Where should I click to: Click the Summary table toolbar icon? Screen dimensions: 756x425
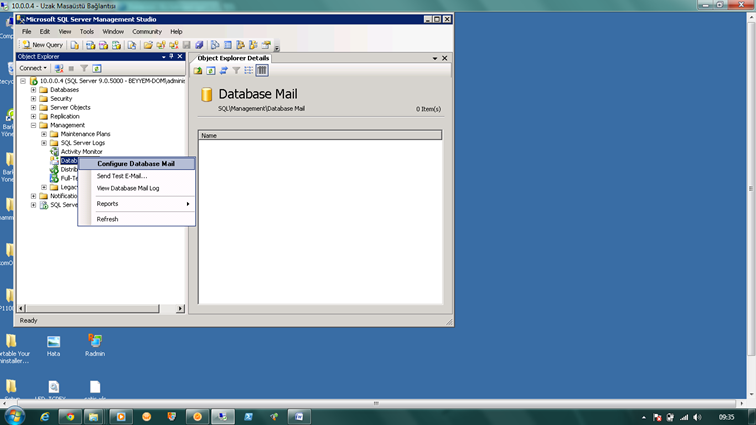click(228, 45)
